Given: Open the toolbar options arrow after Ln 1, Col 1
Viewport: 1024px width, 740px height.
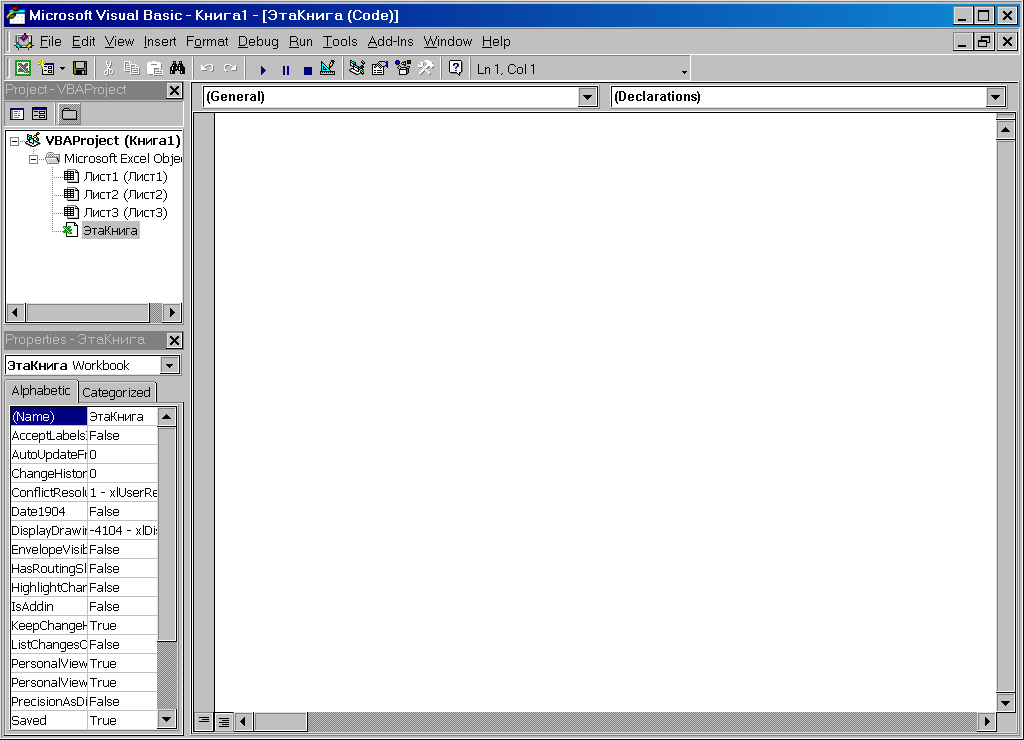Looking at the screenshot, I should (x=684, y=72).
